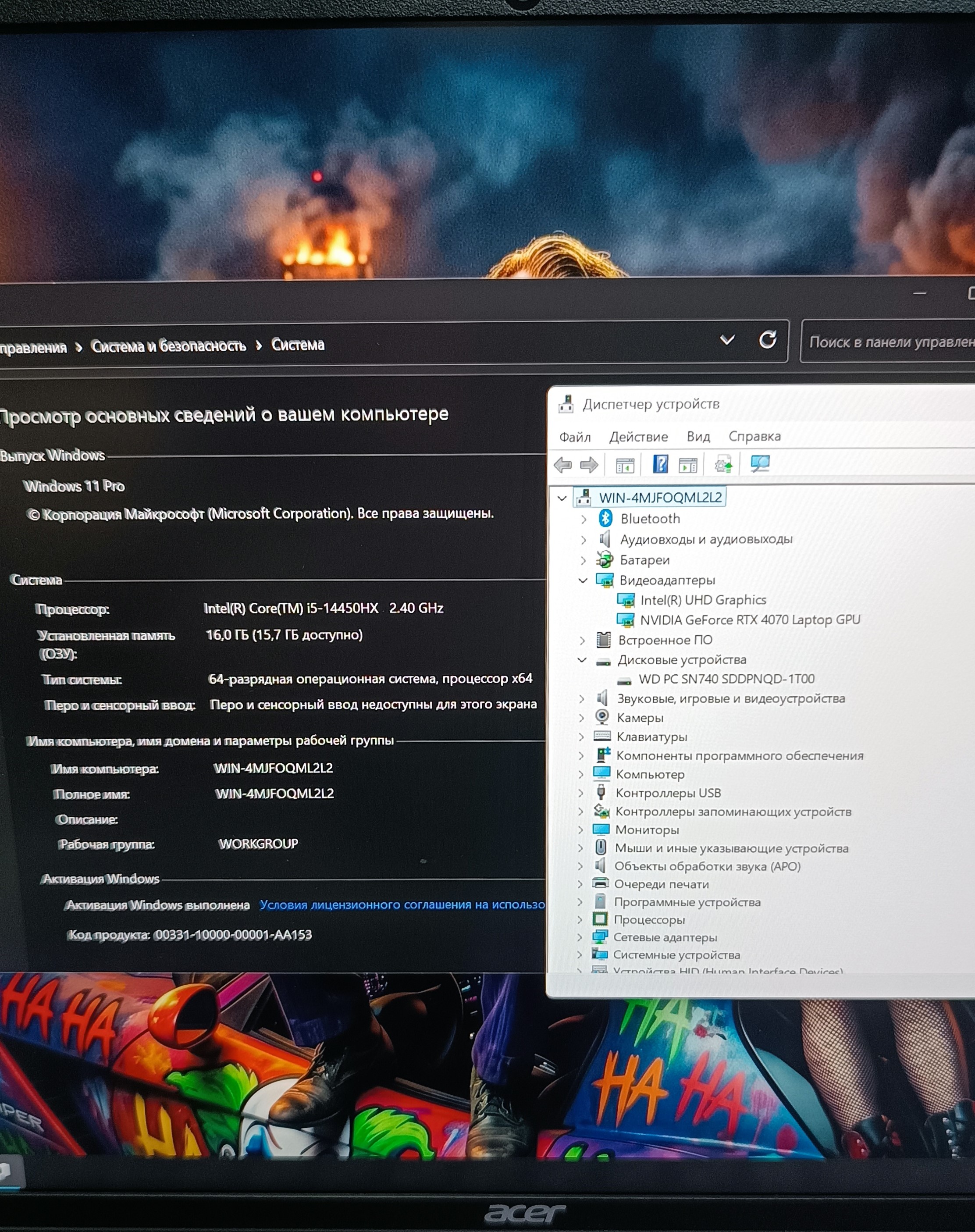Click the Клавиатуры keyboard icon
Viewport: 975px width, 1232px height.
click(602, 736)
